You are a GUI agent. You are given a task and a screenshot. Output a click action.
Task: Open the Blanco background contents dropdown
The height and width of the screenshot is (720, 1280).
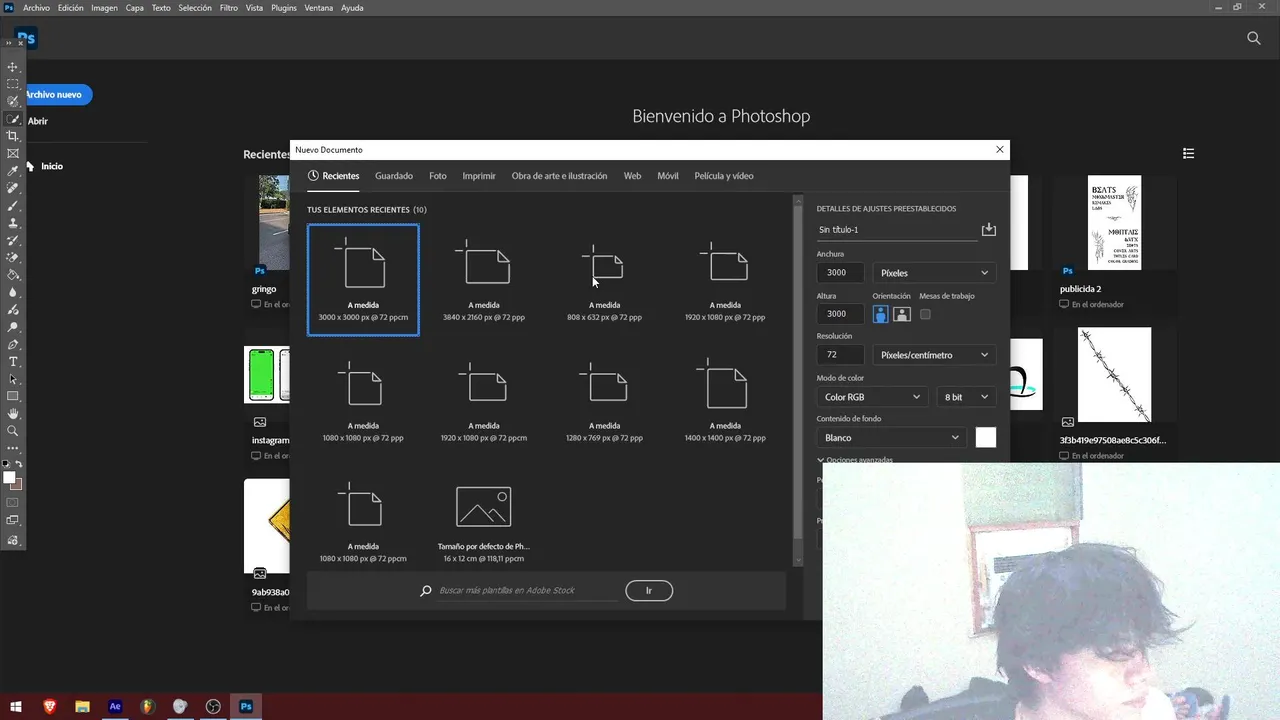[x=891, y=437]
